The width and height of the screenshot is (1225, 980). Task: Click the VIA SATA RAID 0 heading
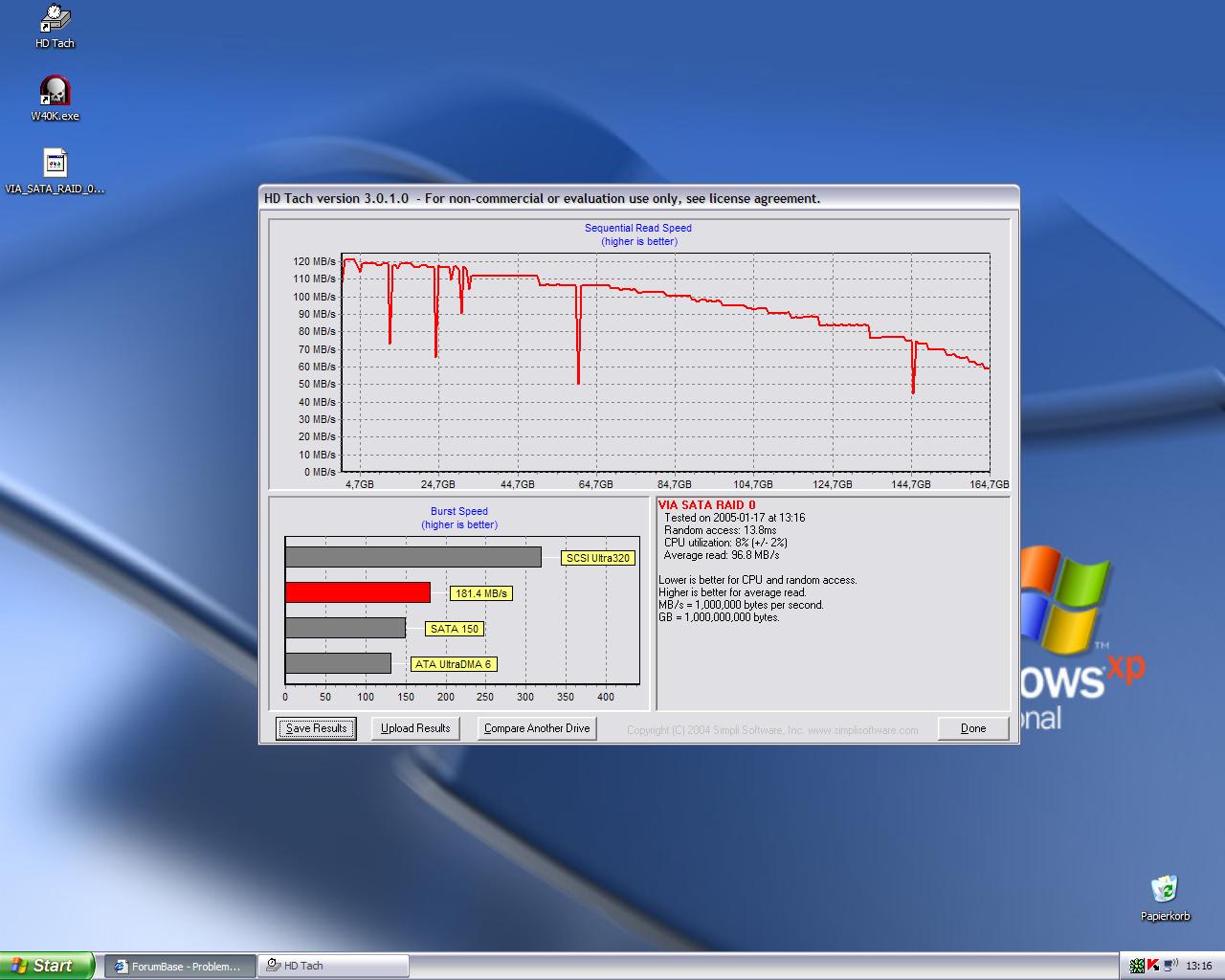tap(707, 505)
